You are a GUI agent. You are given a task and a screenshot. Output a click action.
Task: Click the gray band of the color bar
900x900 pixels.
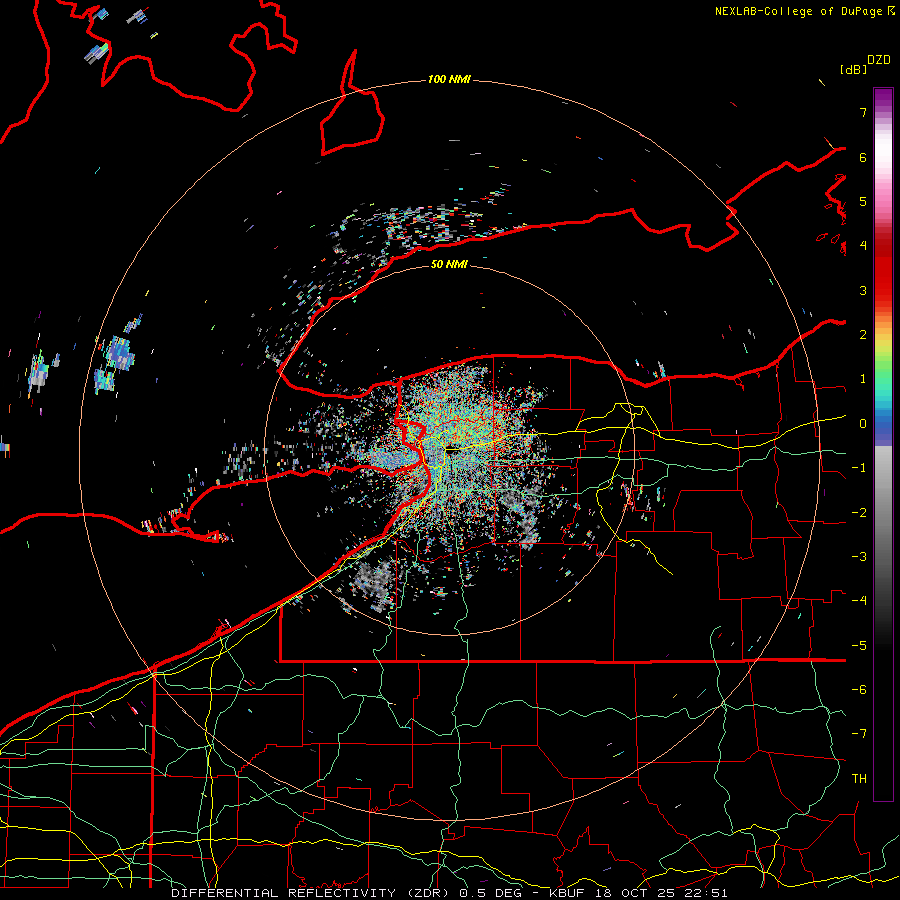click(x=883, y=494)
